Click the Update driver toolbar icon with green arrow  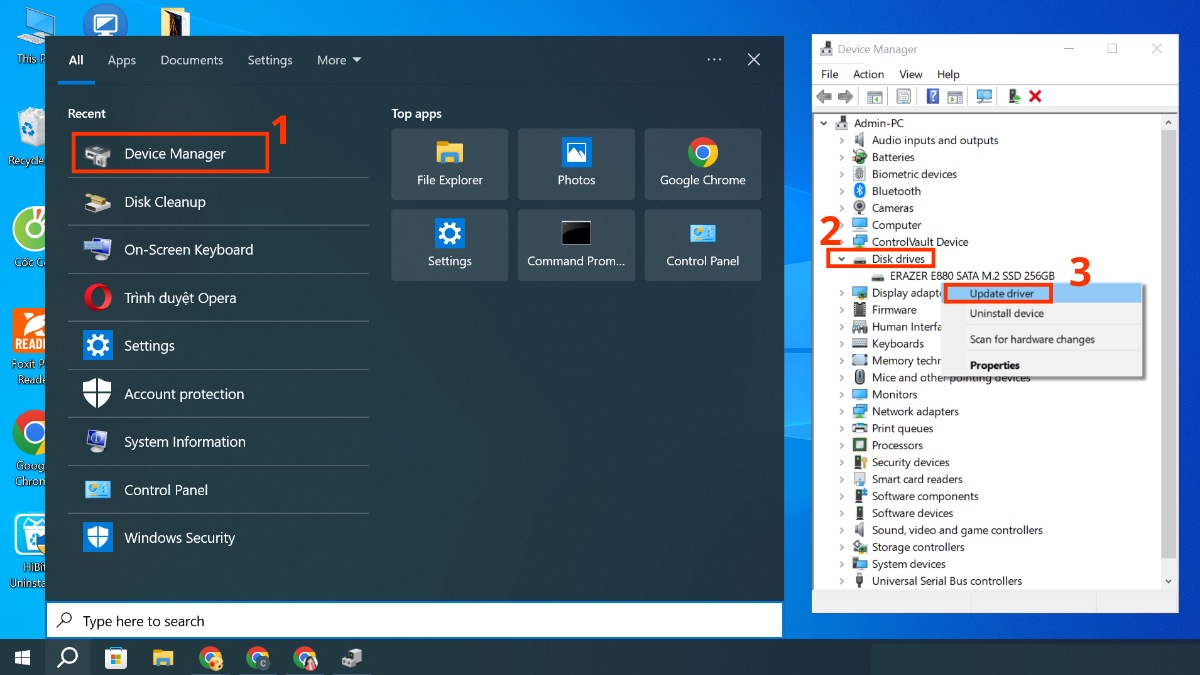pyautogui.click(x=1014, y=97)
